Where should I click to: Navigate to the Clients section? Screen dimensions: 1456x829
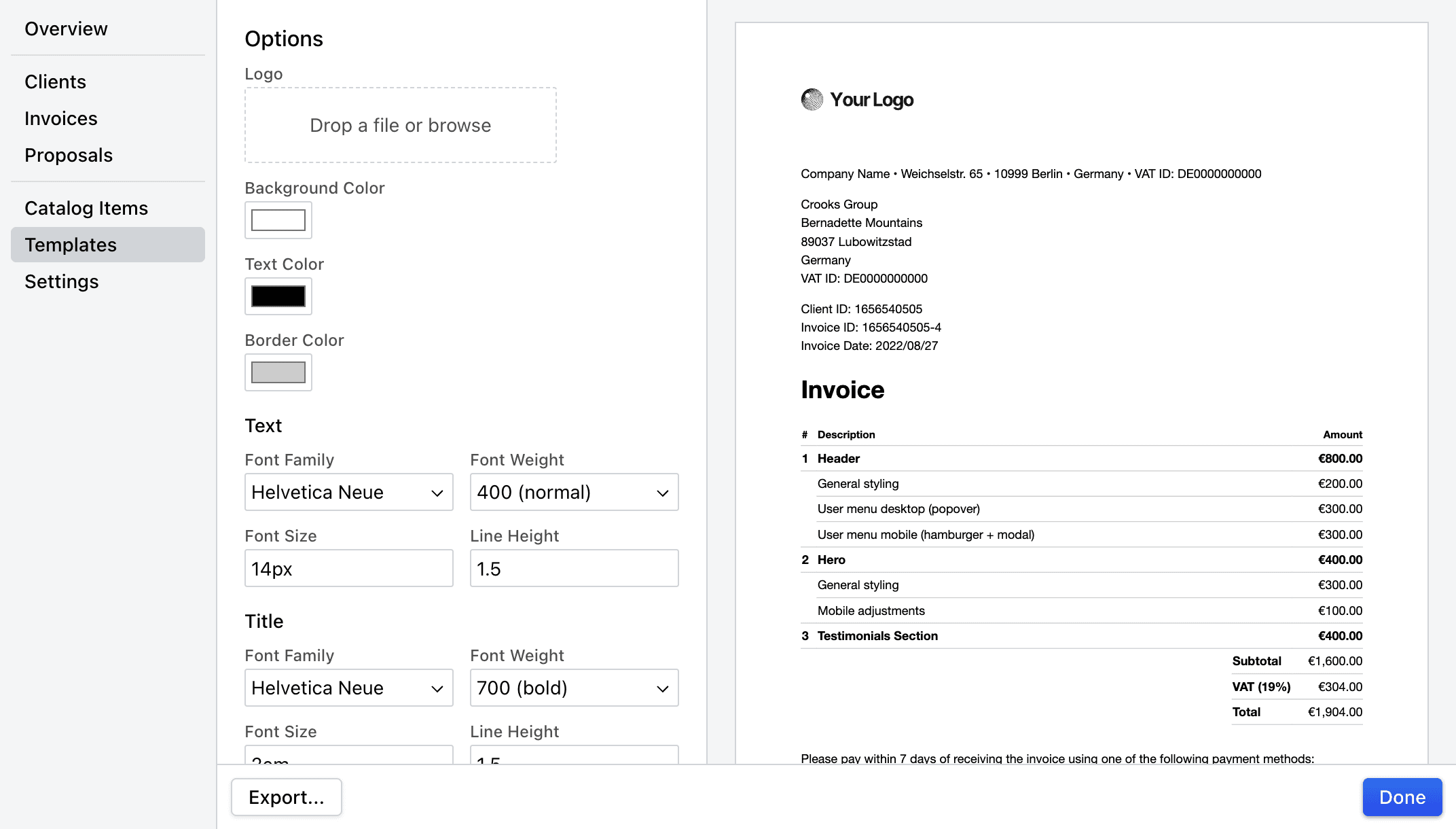pos(55,82)
